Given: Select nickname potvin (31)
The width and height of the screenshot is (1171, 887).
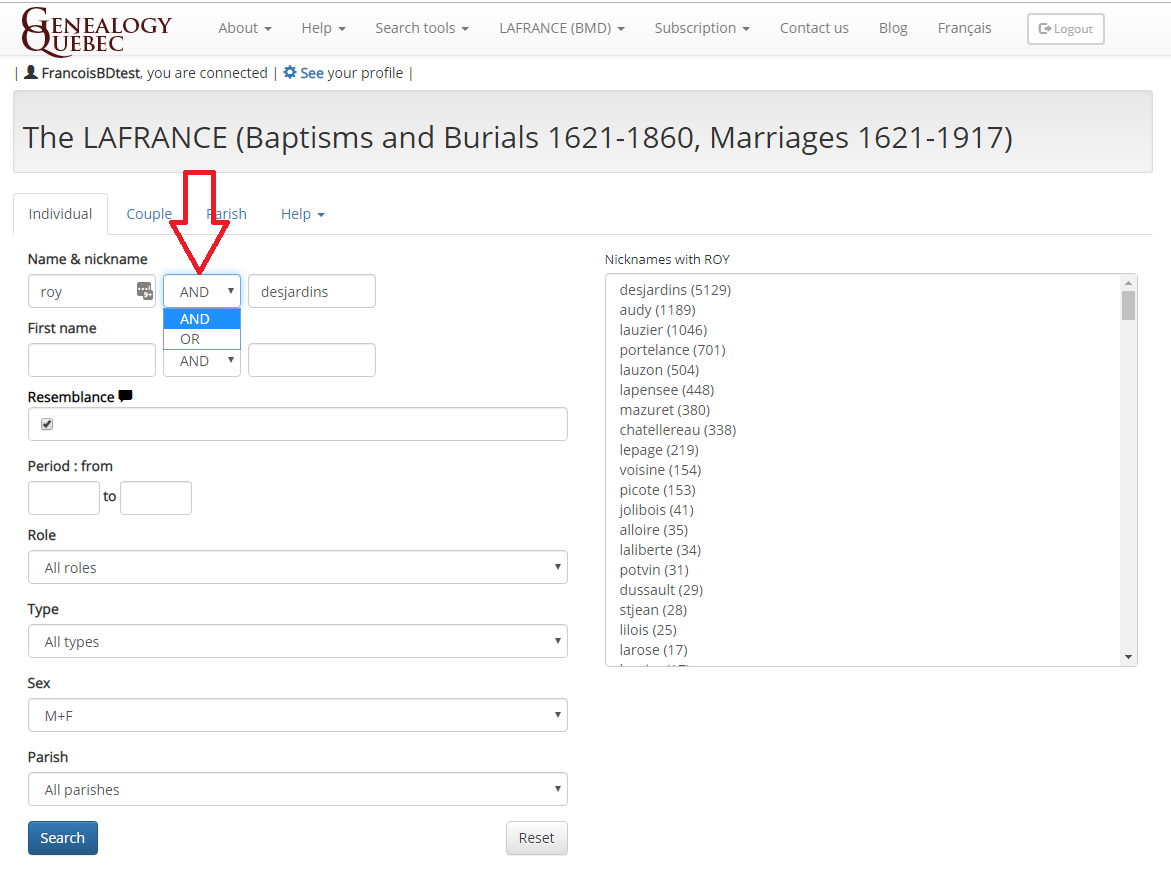Looking at the screenshot, I should coord(654,570).
